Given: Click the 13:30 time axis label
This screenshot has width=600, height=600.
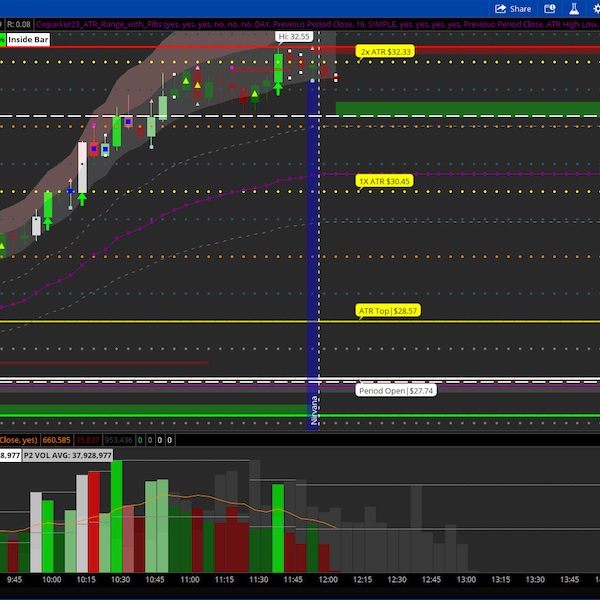Looking at the screenshot, I should (535, 579).
